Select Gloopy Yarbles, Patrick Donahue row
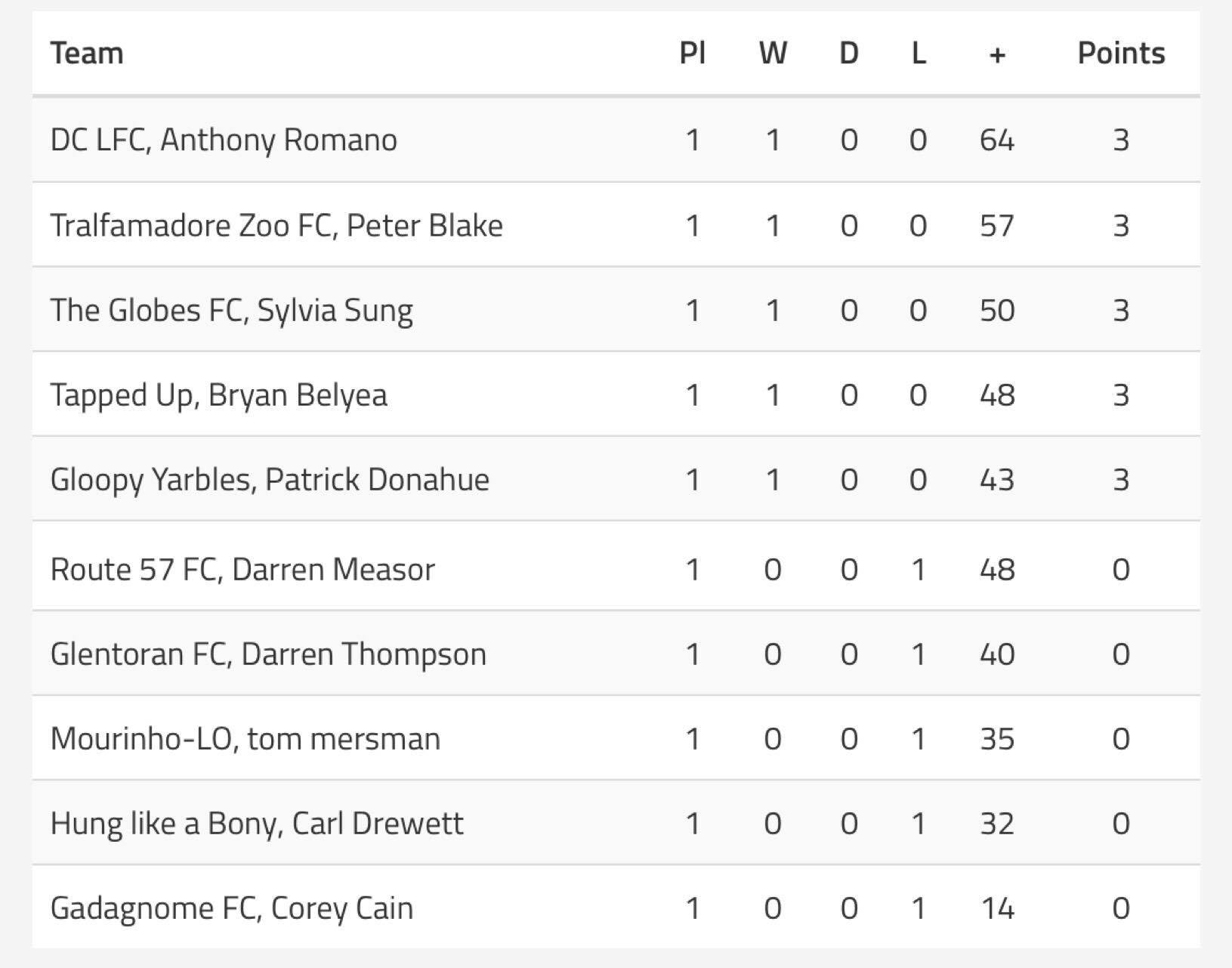 pos(616,479)
